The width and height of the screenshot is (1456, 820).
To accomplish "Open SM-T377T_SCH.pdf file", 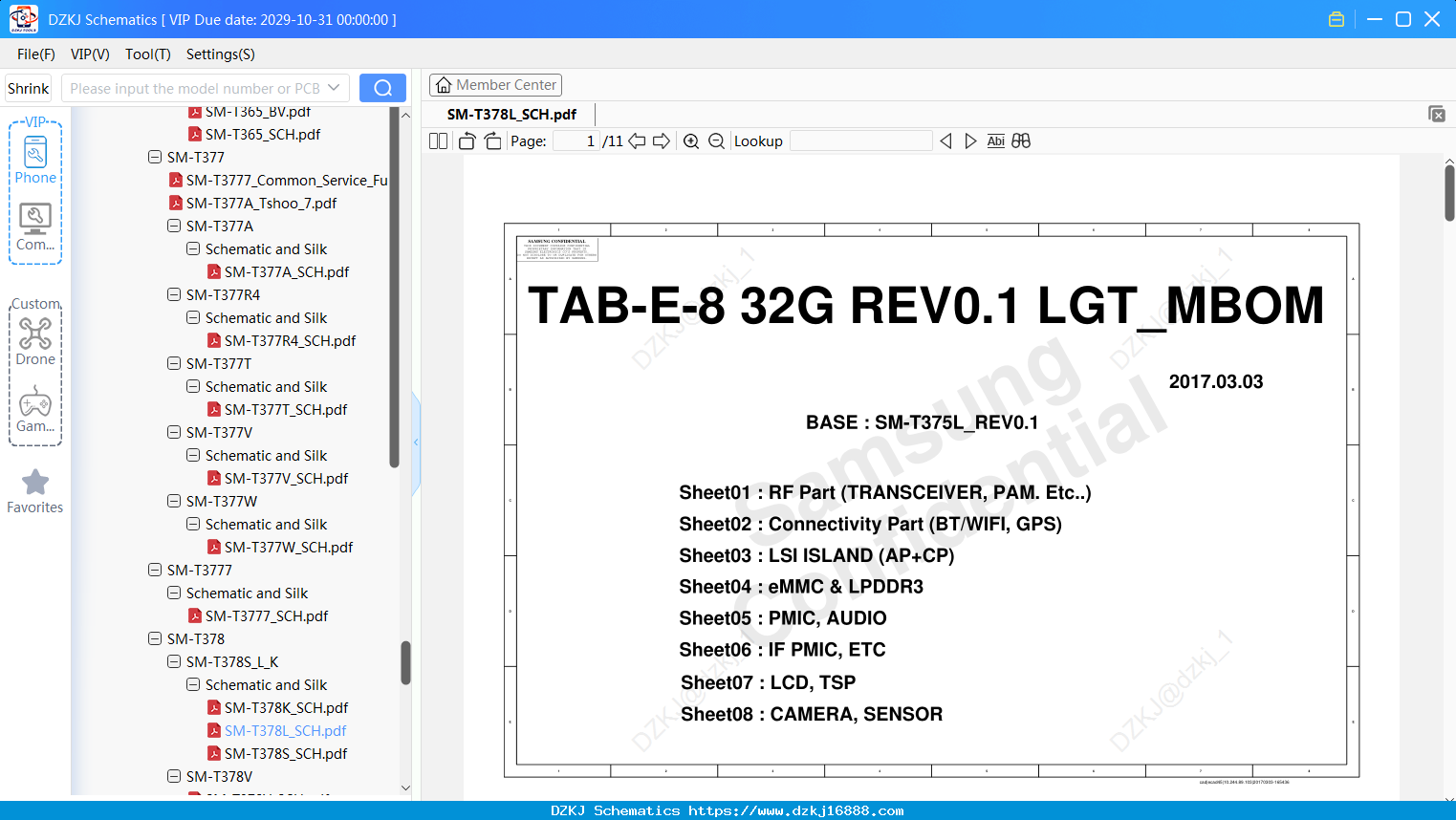I will pyautogui.click(x=286, y=409).
